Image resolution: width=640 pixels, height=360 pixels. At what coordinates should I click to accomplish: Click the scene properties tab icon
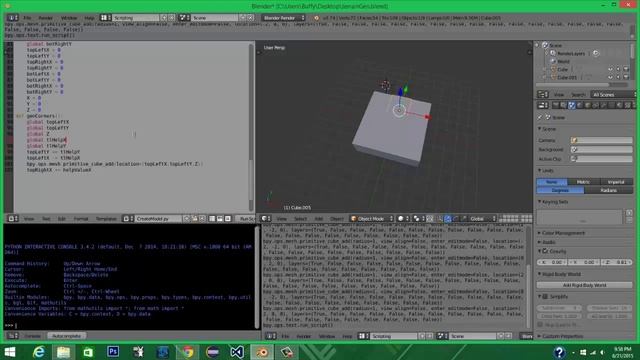(571, 105)
